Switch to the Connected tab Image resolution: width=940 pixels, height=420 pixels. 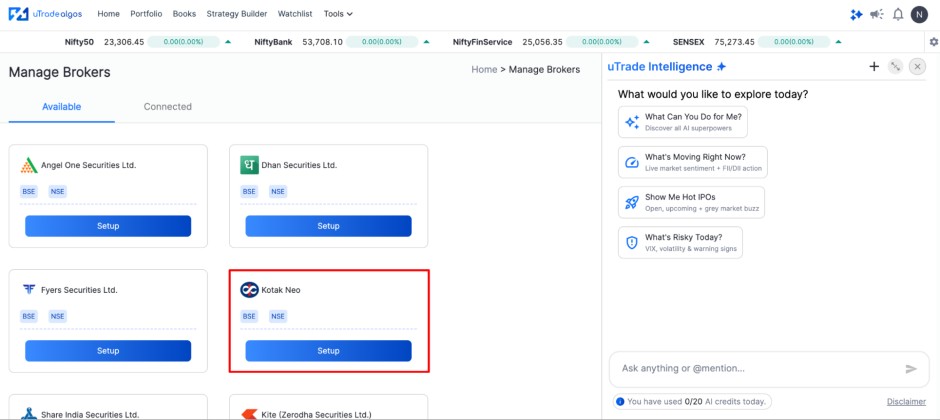pyautogui.click(x=168, y=107)
